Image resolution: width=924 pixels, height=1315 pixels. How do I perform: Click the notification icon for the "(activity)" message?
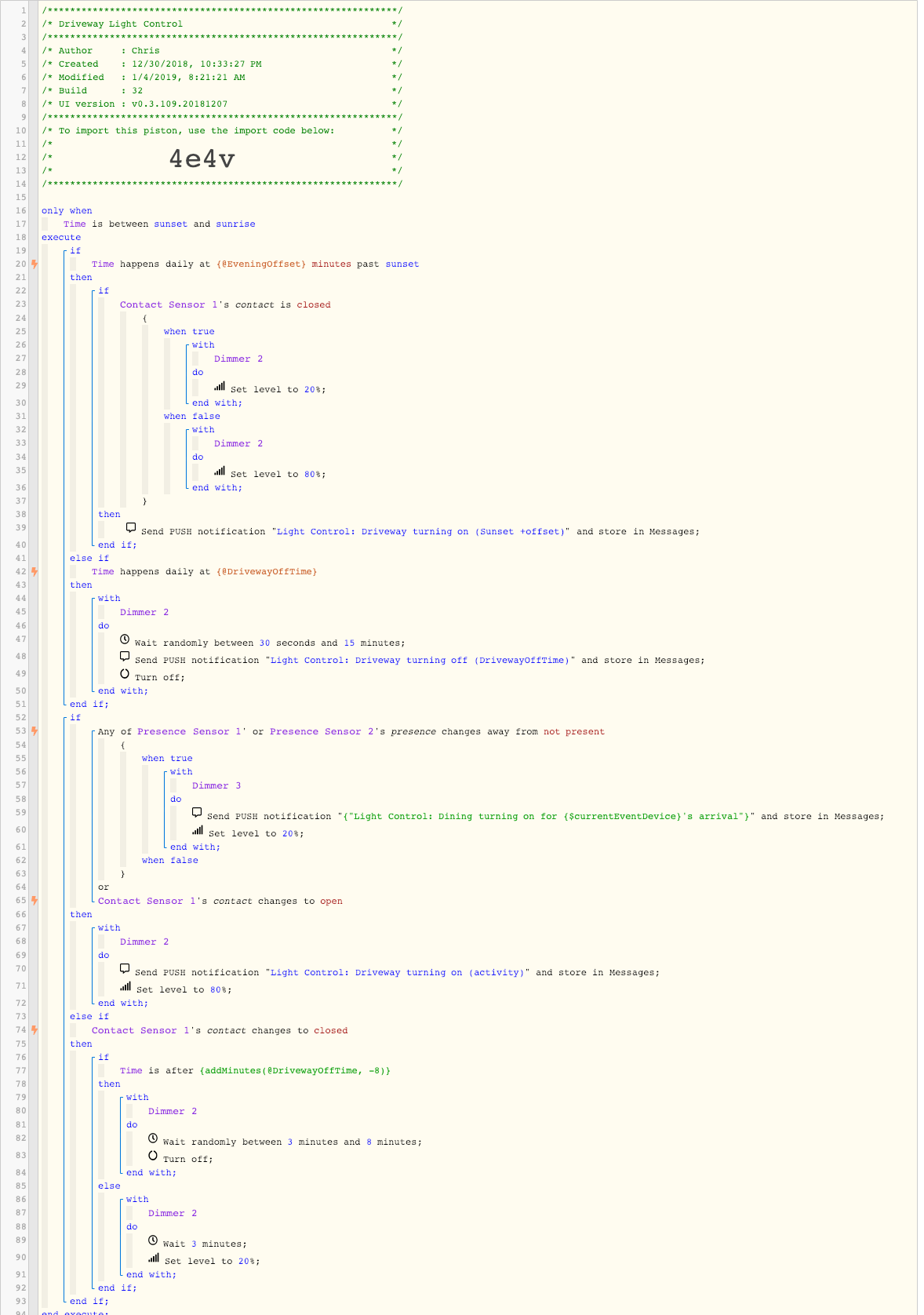[125, 969]
